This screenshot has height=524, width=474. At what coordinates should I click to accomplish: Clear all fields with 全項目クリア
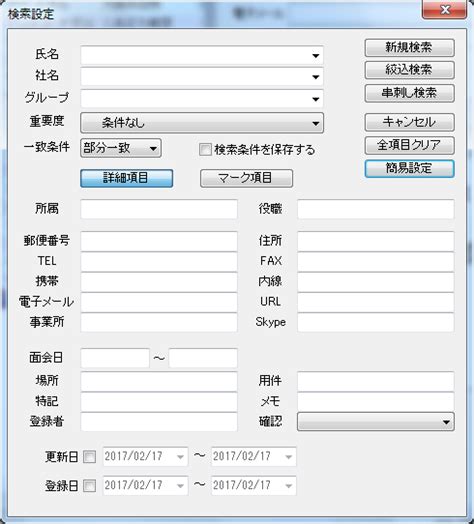pos(409,145)
